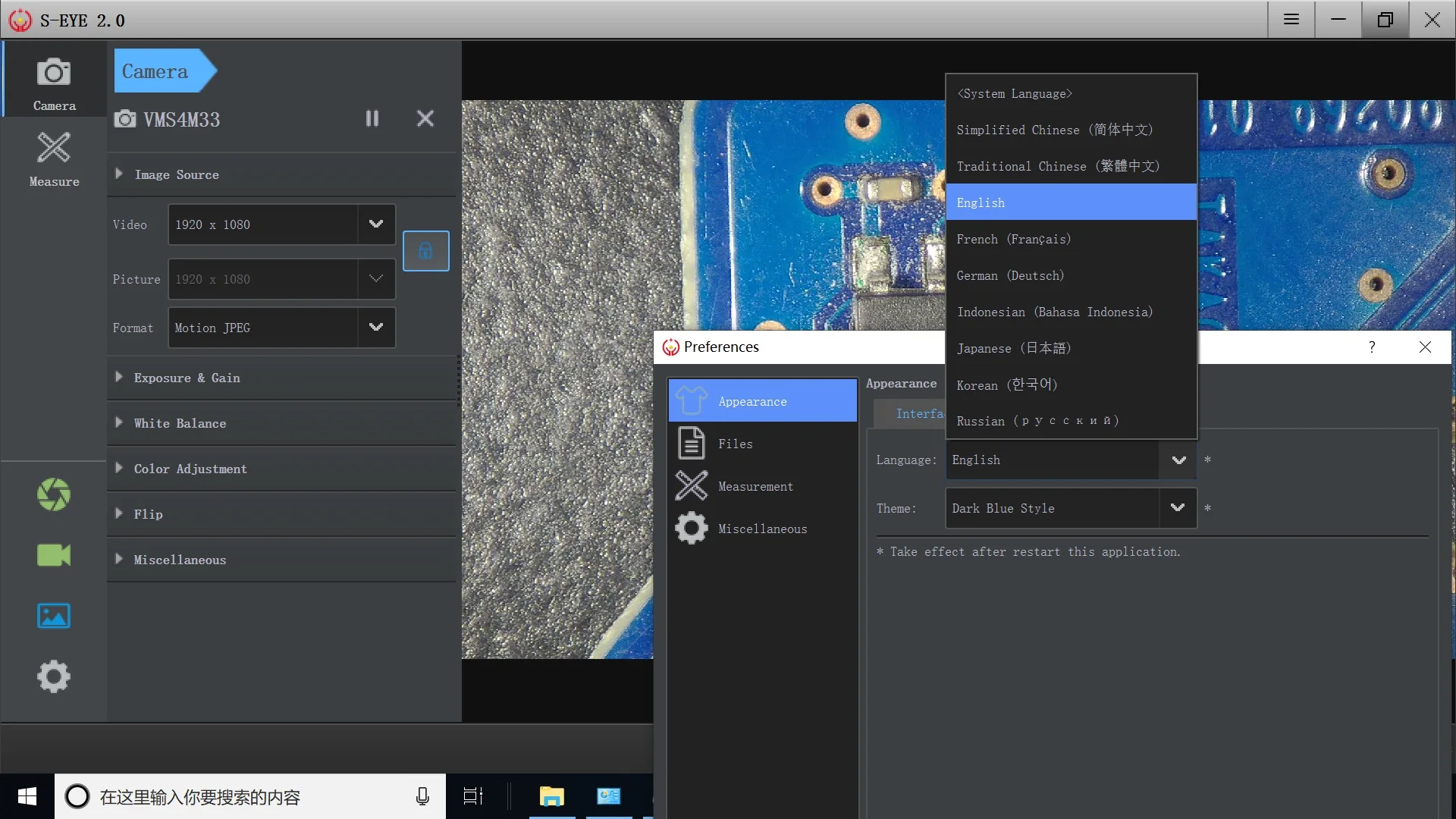This screenshot has height=819, width=1456.
Task: Click the green video record icon
Action: tap(53, 555)
